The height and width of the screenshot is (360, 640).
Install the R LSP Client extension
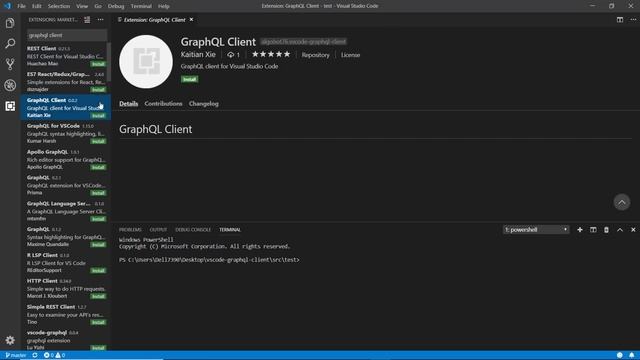(98, 271)
